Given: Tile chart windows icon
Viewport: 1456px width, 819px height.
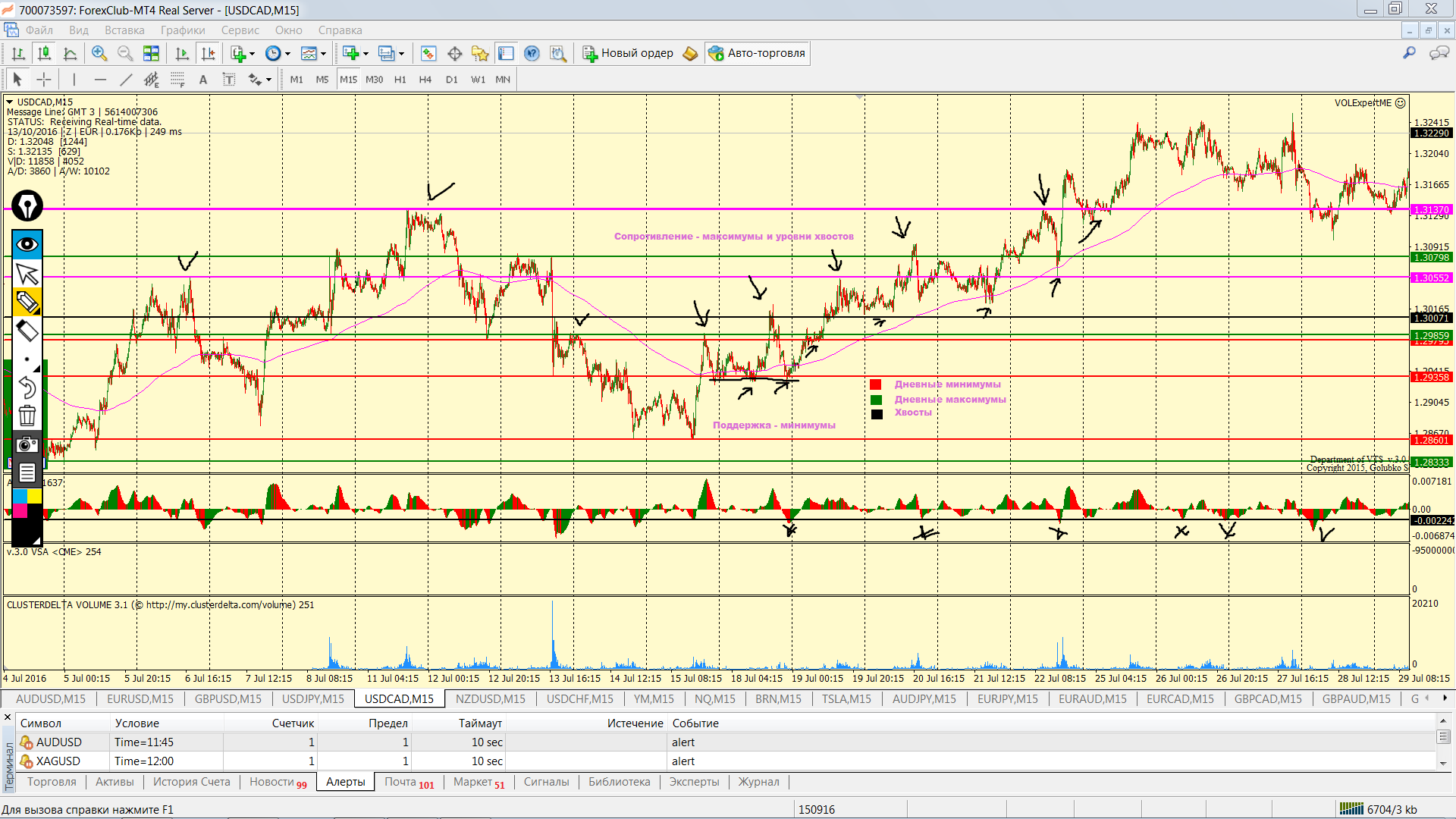Looking at the screenshot, I should pos(151,53).
